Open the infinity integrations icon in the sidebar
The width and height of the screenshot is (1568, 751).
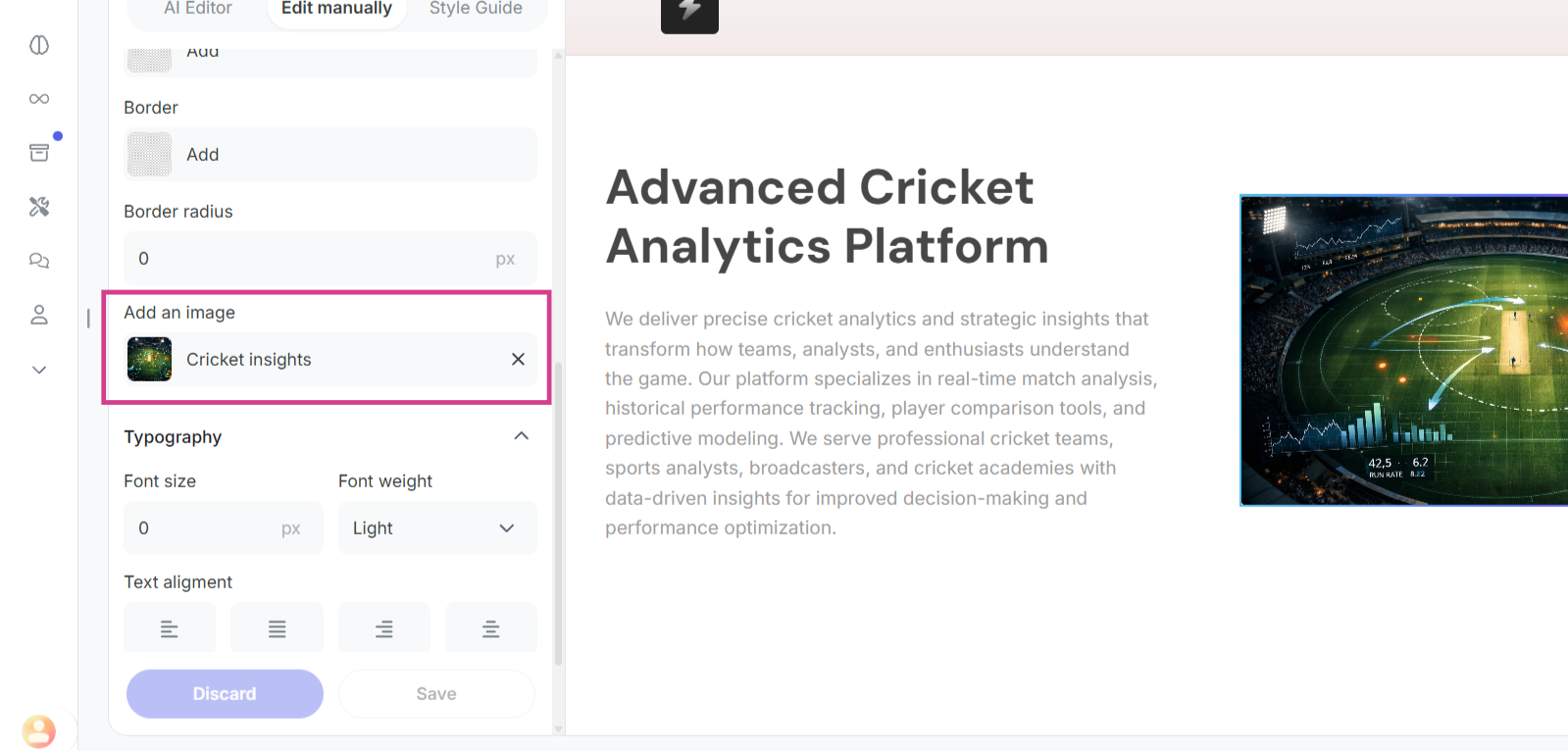click(39, 99)
